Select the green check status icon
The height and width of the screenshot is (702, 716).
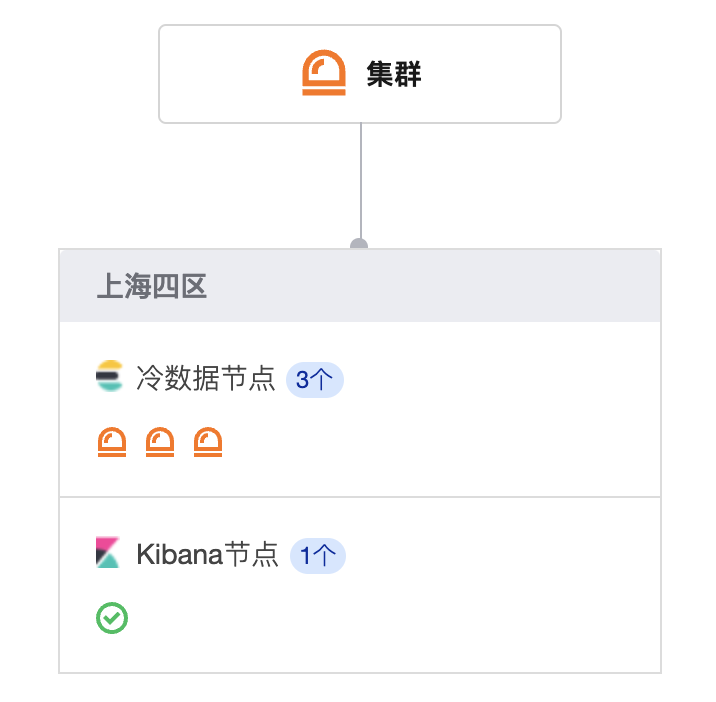112,618
